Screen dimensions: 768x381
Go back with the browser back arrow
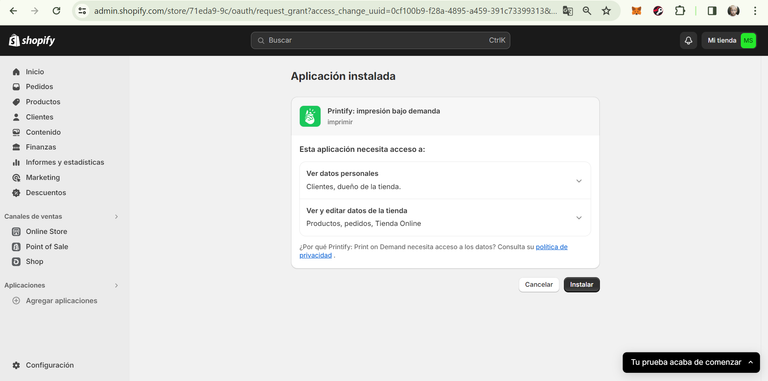pyautogui.click(x=13, y=11)
